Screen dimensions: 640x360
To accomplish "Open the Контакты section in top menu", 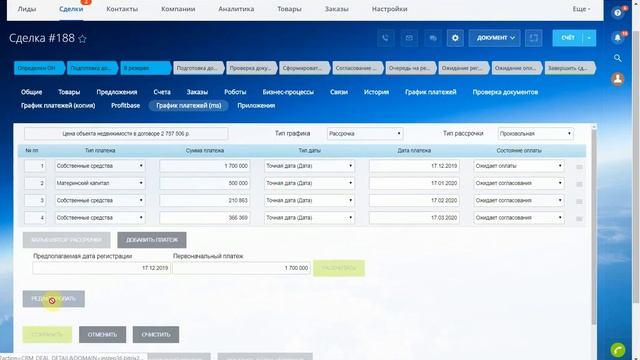I will (x=122, y=9).
